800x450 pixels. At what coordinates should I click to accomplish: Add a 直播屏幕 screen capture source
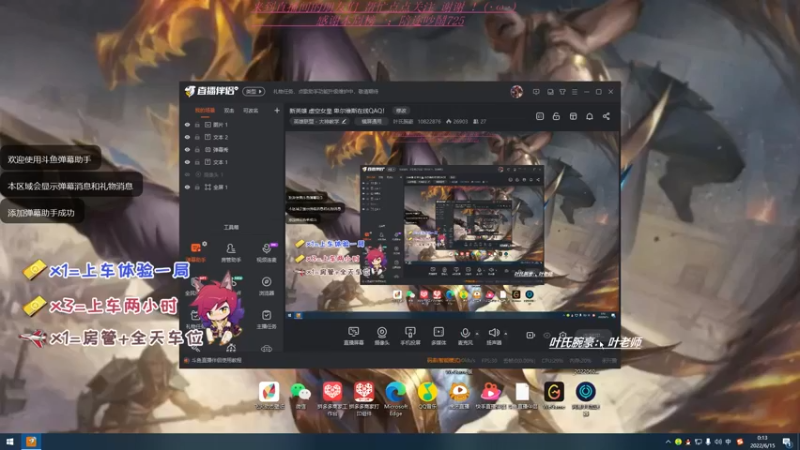click(x=353, y=336)
